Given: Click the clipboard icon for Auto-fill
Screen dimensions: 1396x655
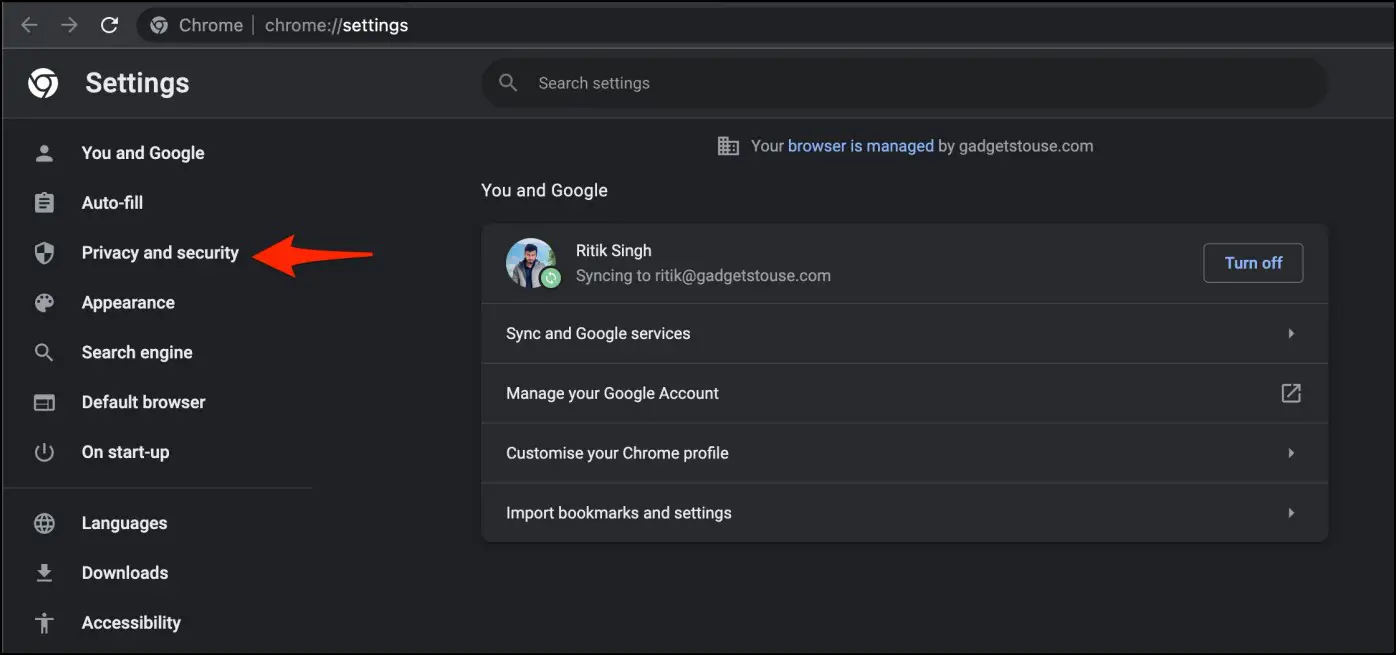Looking at the screenshot, I should (44, 203).
